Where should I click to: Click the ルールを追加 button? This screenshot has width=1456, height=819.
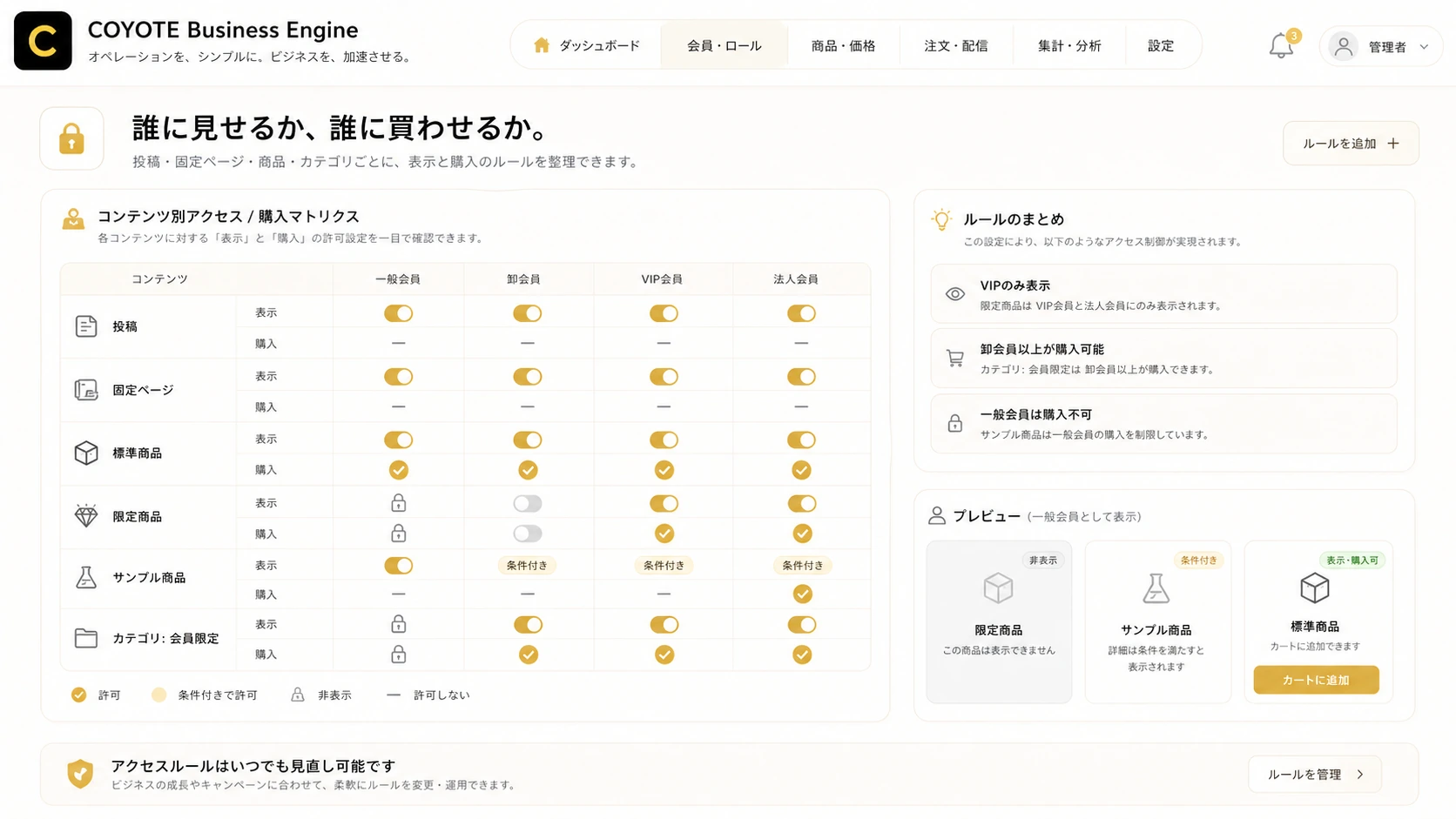click(1351, 144)
